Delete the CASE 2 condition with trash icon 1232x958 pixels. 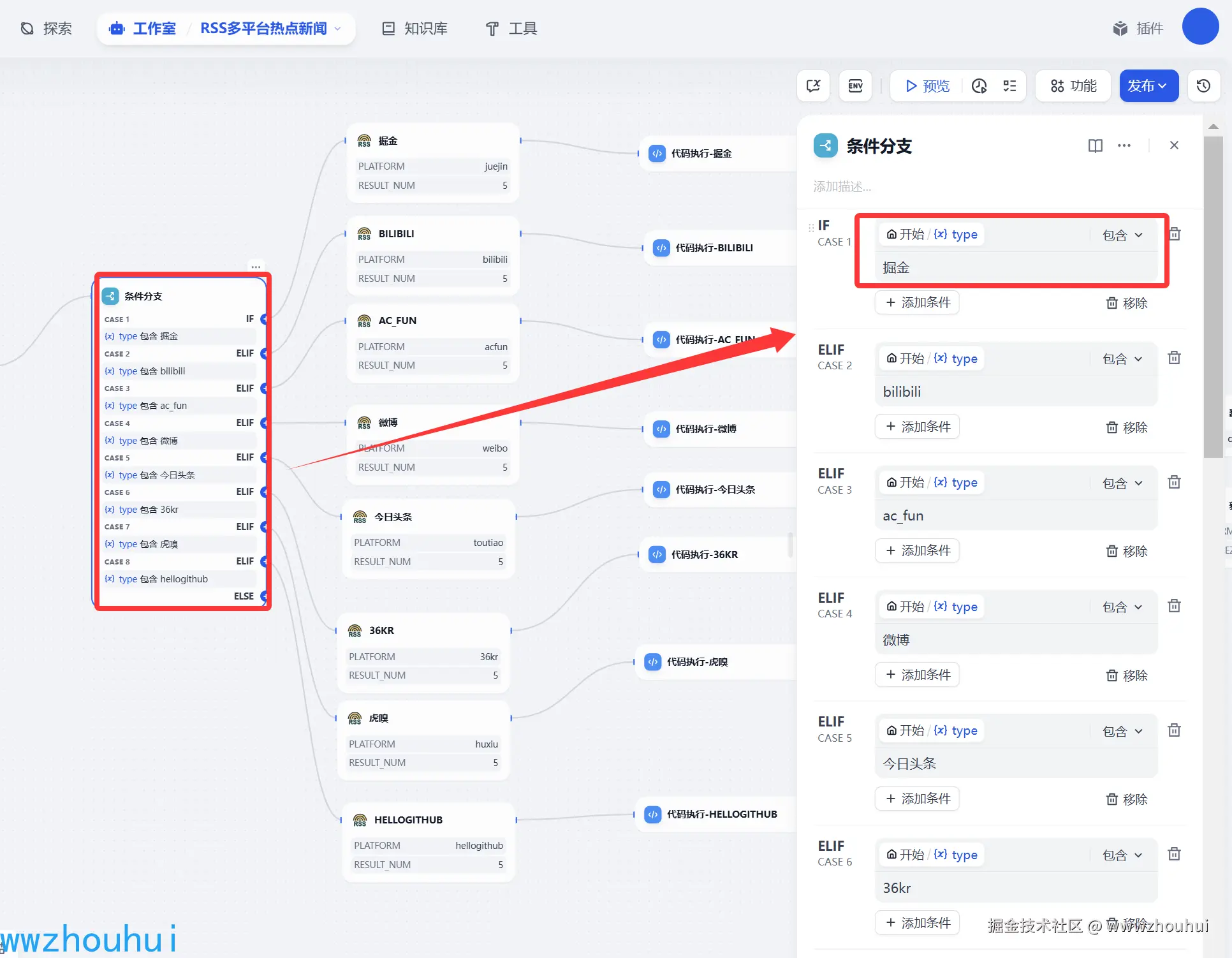click(1174, 358)
